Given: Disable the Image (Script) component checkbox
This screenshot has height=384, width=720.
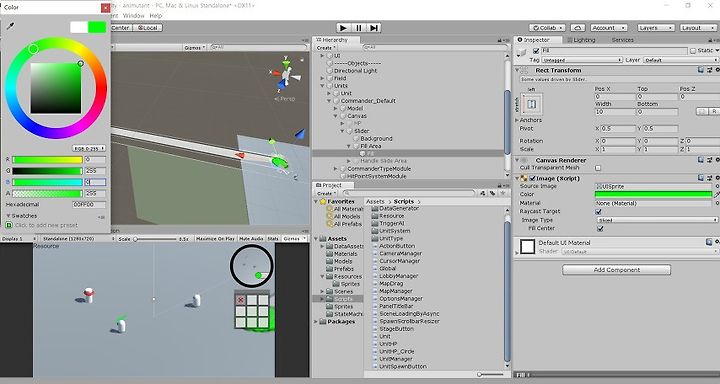Looking at the screenshot, I should point(533,178).
